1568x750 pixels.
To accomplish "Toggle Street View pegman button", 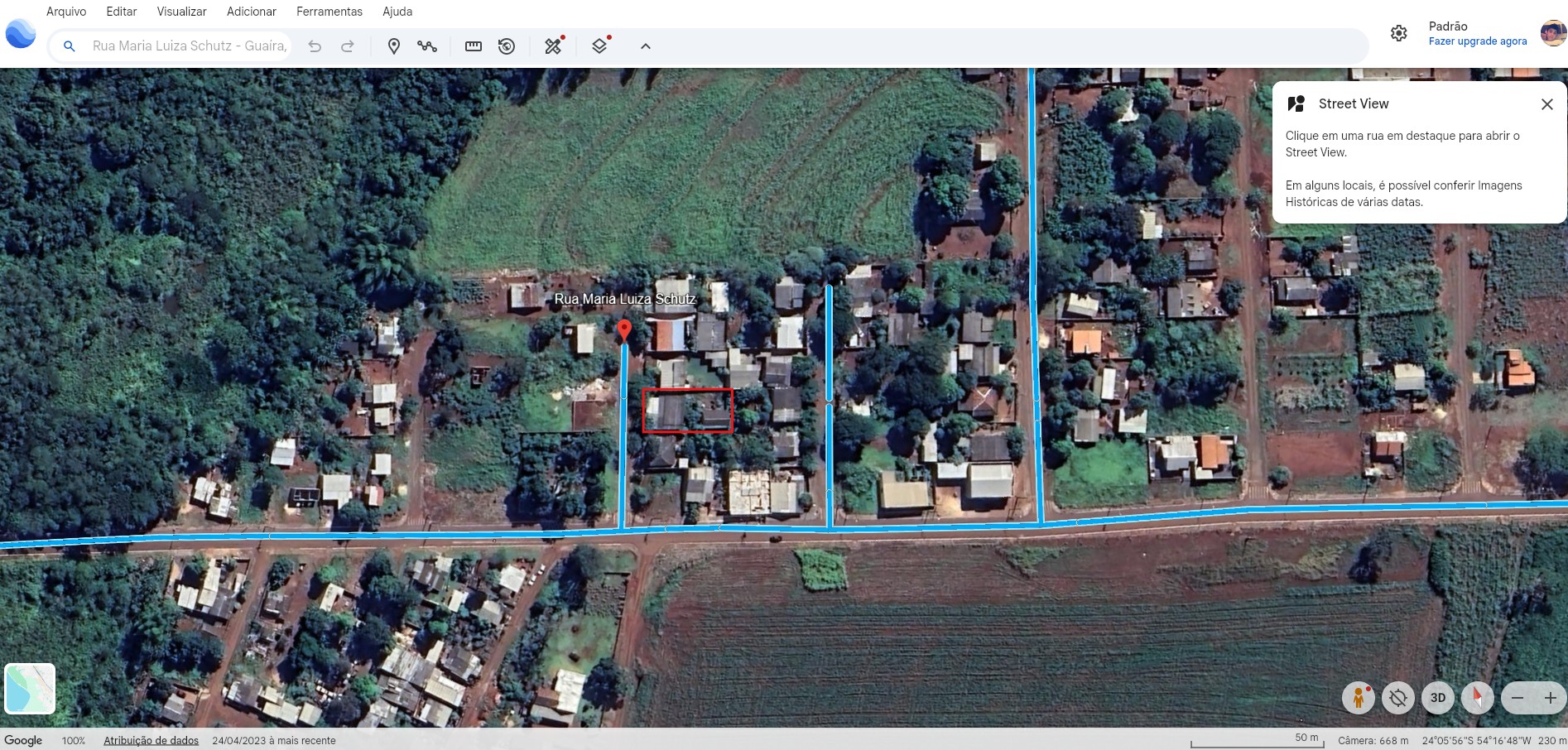I will coord(1358,698).
